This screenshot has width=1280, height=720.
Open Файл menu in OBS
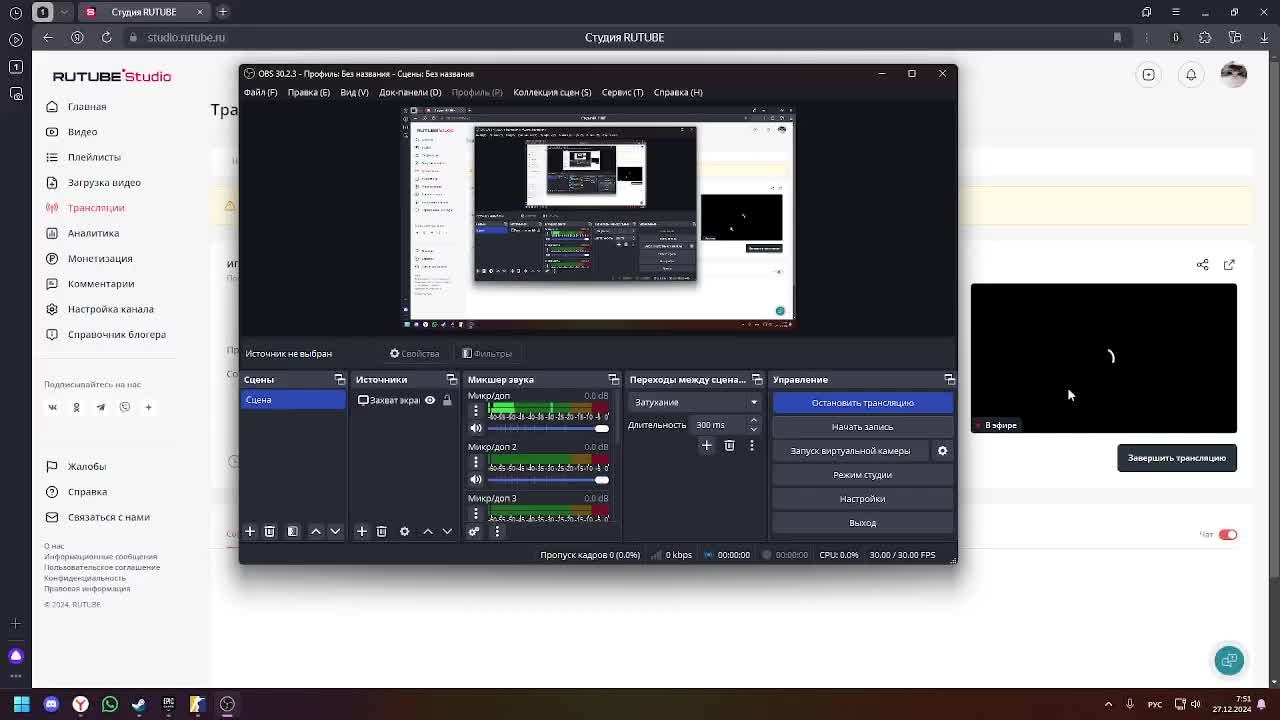(260, 92)
